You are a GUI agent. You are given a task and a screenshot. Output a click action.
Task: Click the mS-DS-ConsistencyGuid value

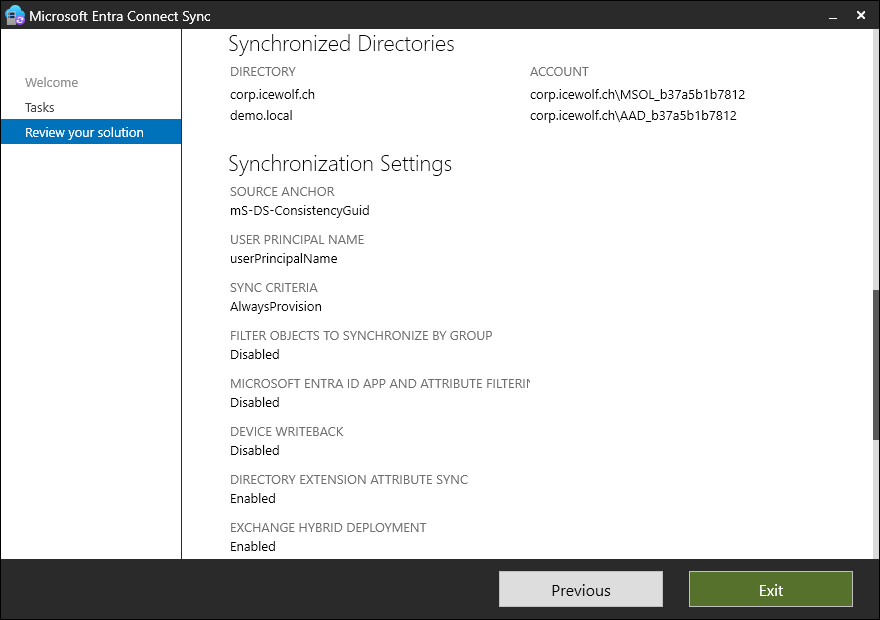coord(300,210)
